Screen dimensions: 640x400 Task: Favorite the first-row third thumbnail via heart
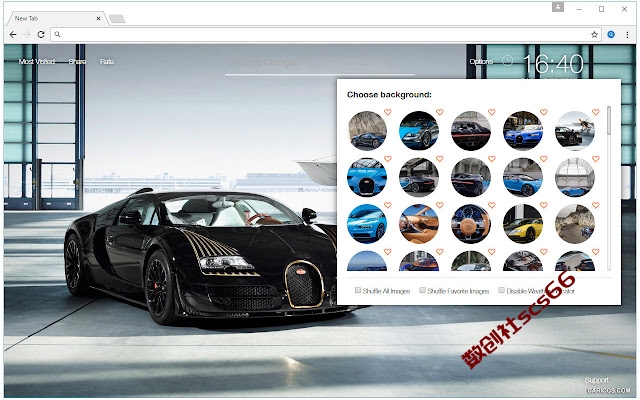click(491, 112)
